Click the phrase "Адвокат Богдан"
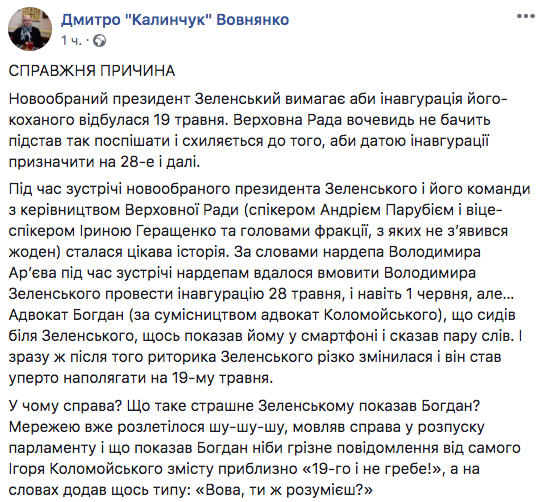This screenshot has width=544, height=502. point(66,315)
